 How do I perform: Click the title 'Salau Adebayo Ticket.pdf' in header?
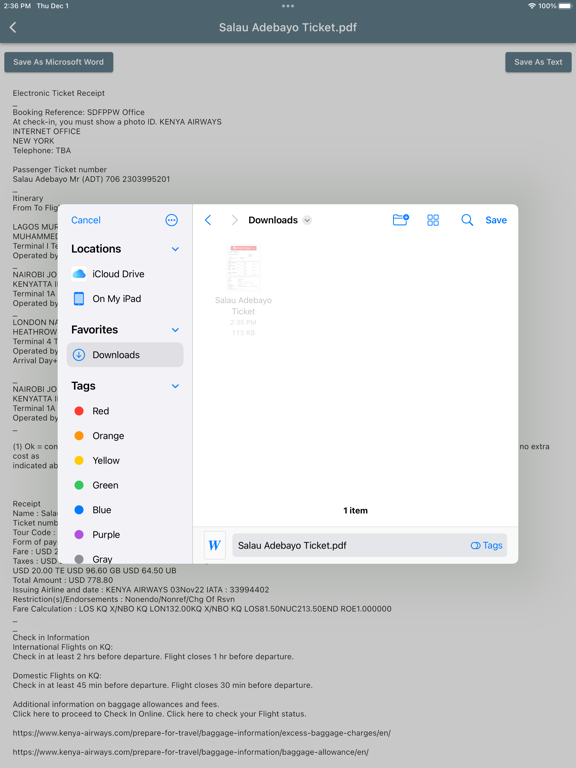(x=288, y=27)
